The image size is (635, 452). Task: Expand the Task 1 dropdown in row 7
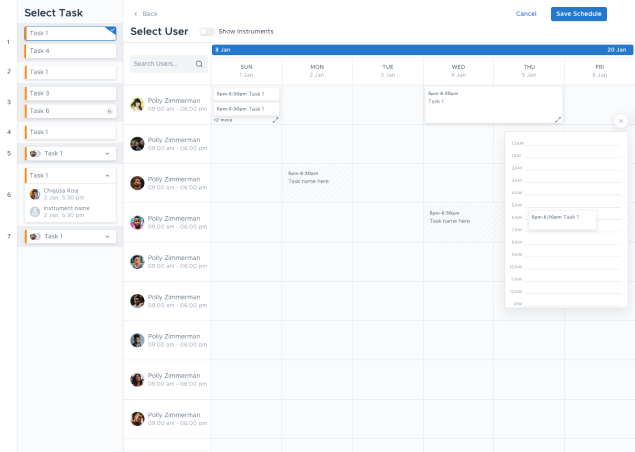click(x=107, y=236)
